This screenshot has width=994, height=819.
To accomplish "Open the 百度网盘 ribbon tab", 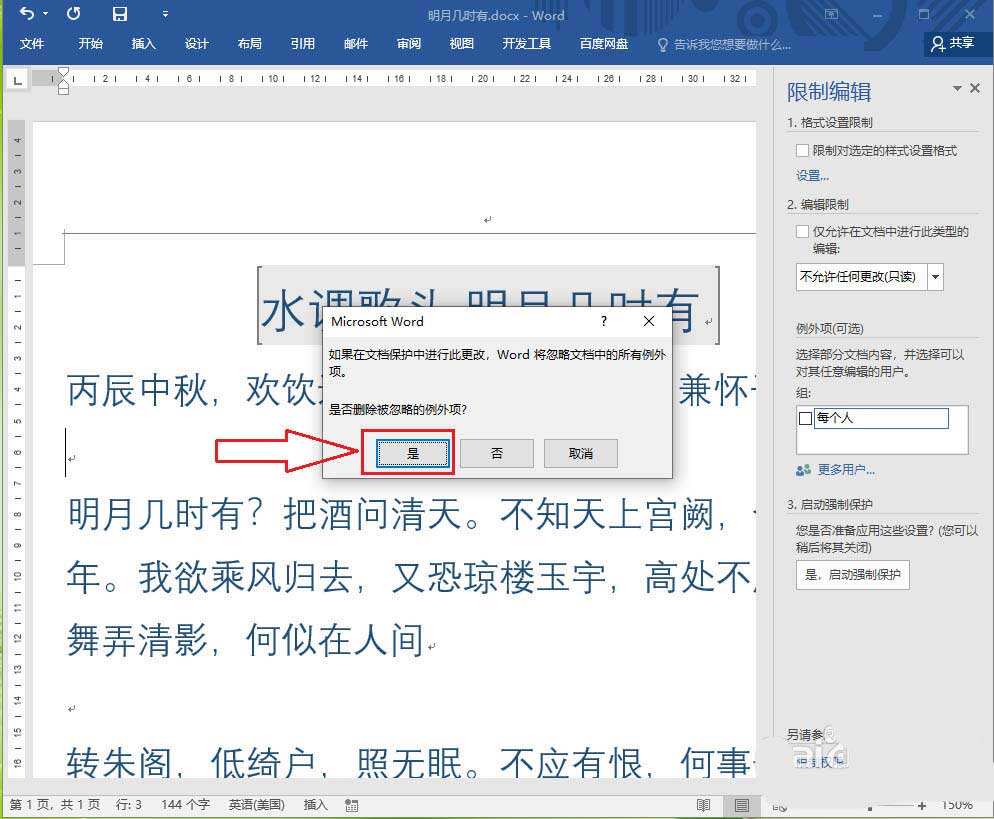I will [x=604, y=44].
